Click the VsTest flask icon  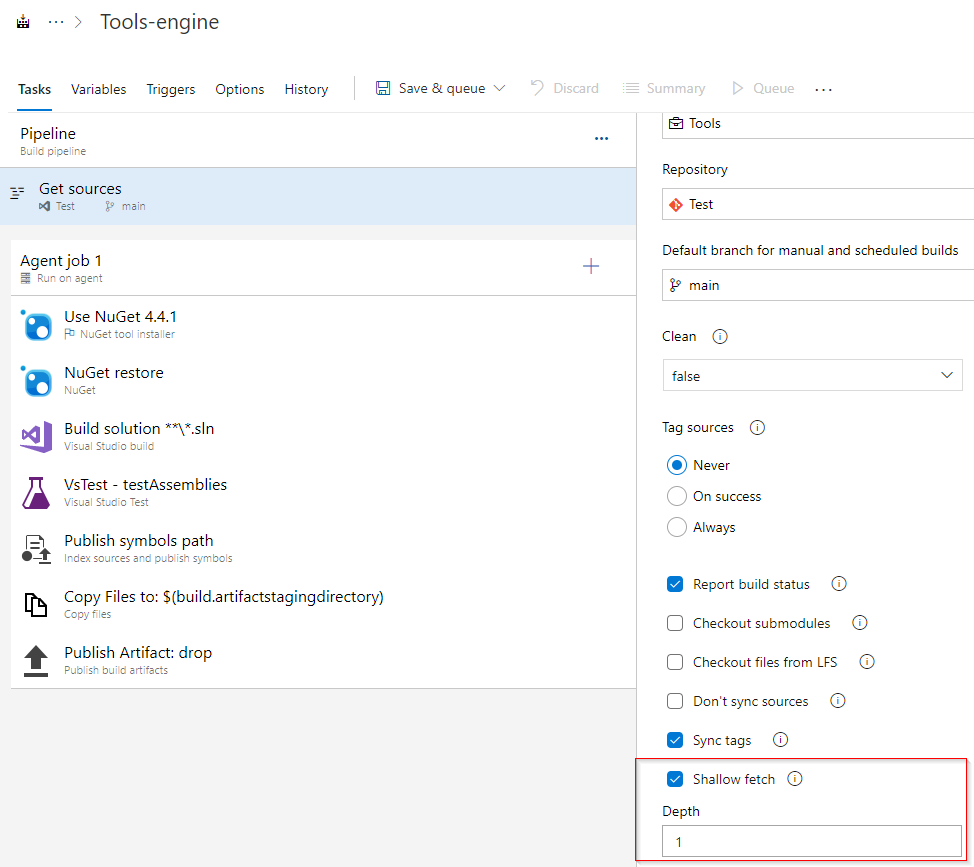click(36, 493)
